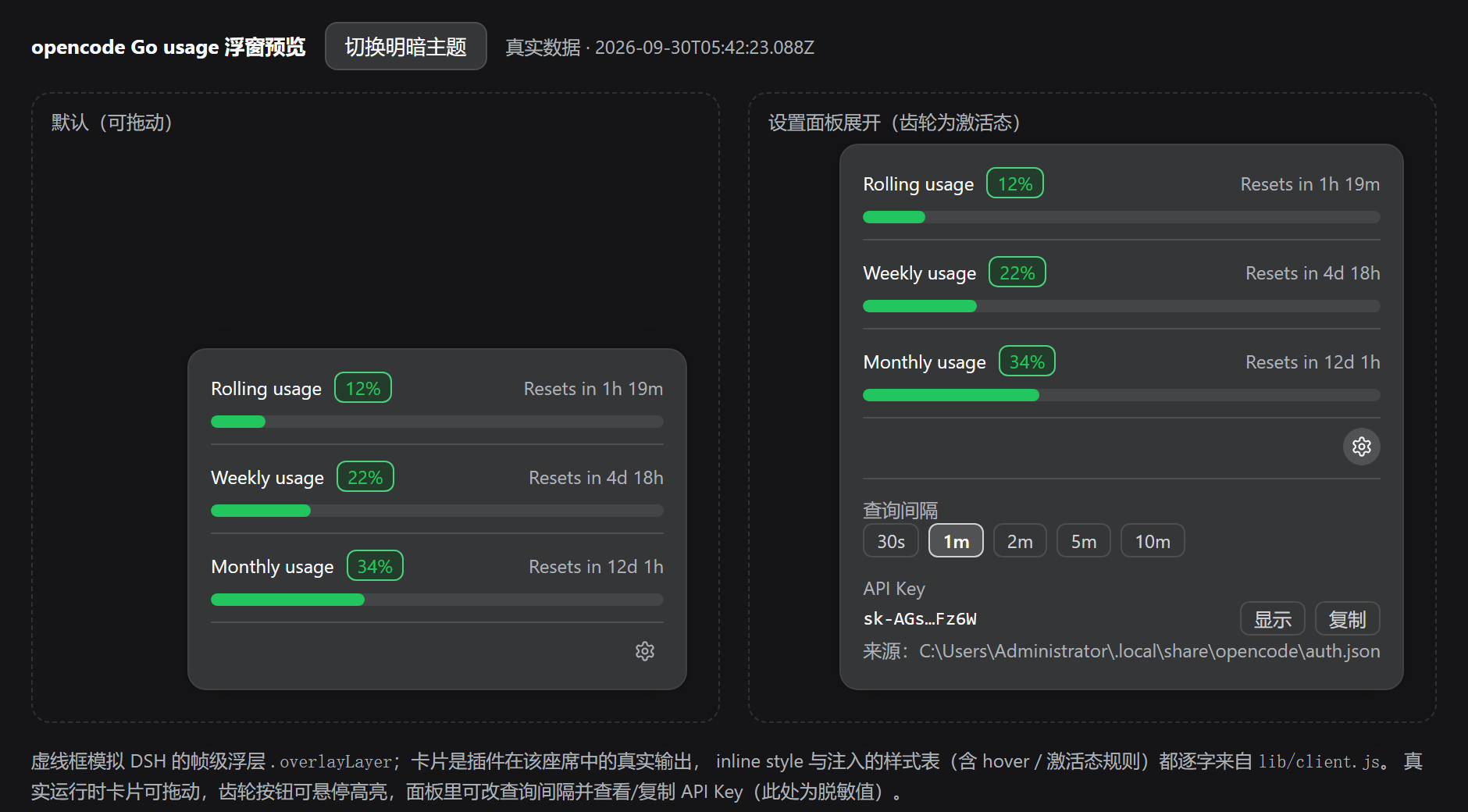Select the 1m query interval

(956, 541)
